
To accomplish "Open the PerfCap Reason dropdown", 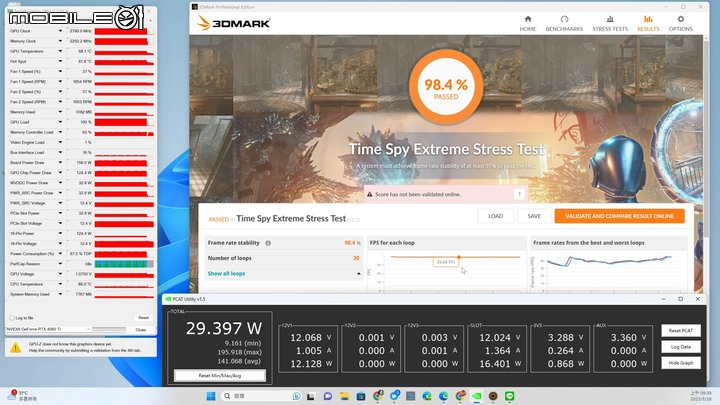I will [60, 264].
